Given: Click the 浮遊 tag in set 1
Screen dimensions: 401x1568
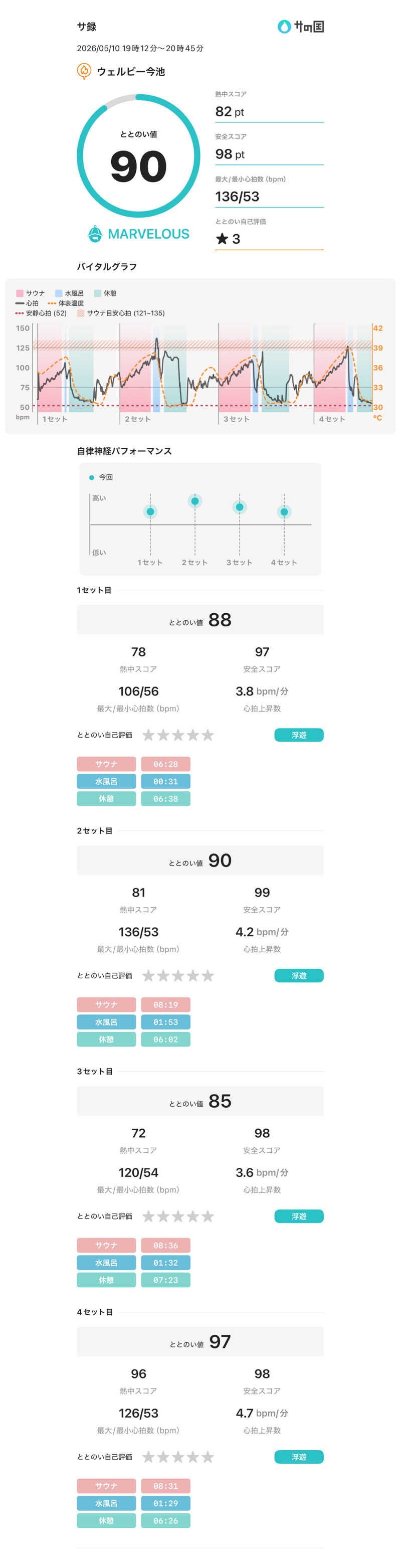Looking at the screenshot, I should (x=299, y=735).
